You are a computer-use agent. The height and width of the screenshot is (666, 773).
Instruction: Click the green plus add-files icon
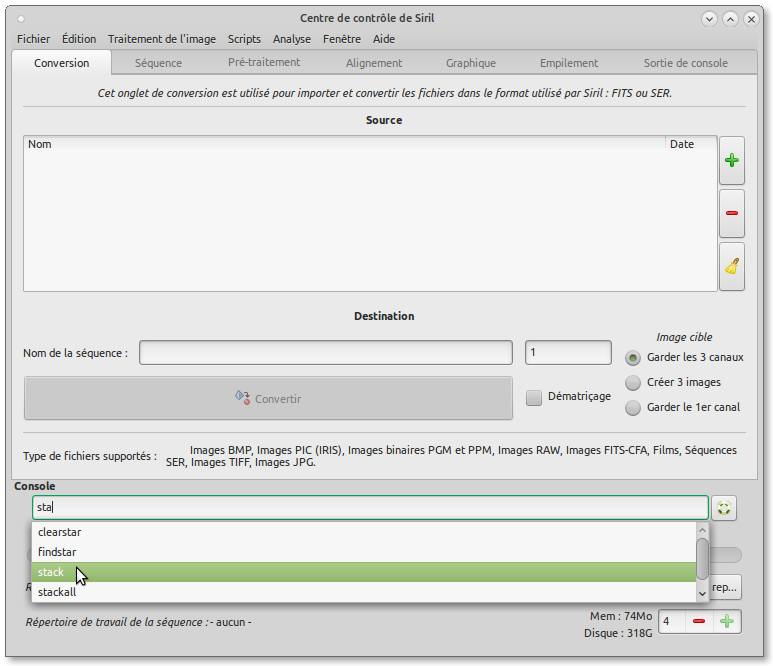731,161
